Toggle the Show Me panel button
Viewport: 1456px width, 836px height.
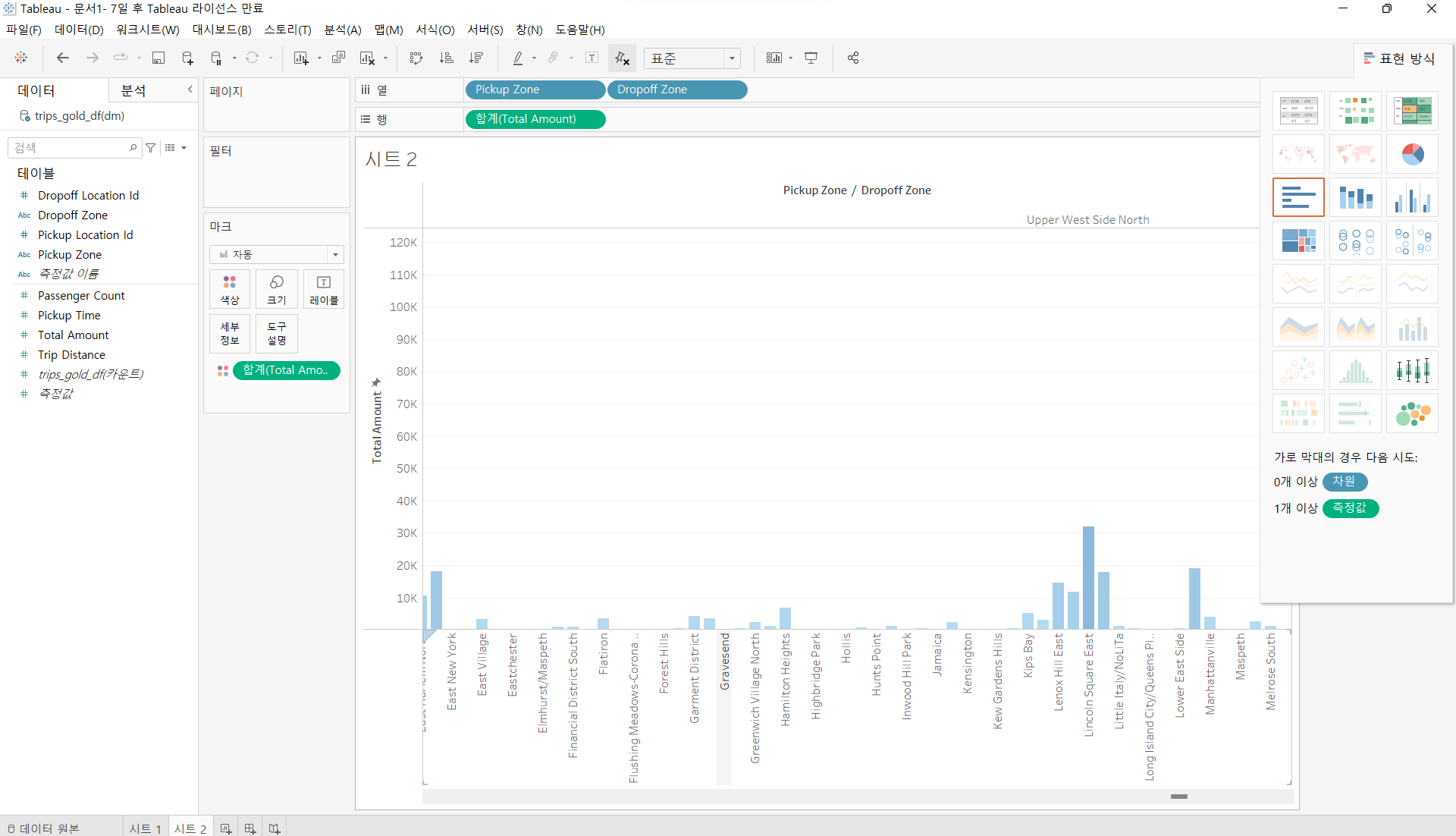1400,58
